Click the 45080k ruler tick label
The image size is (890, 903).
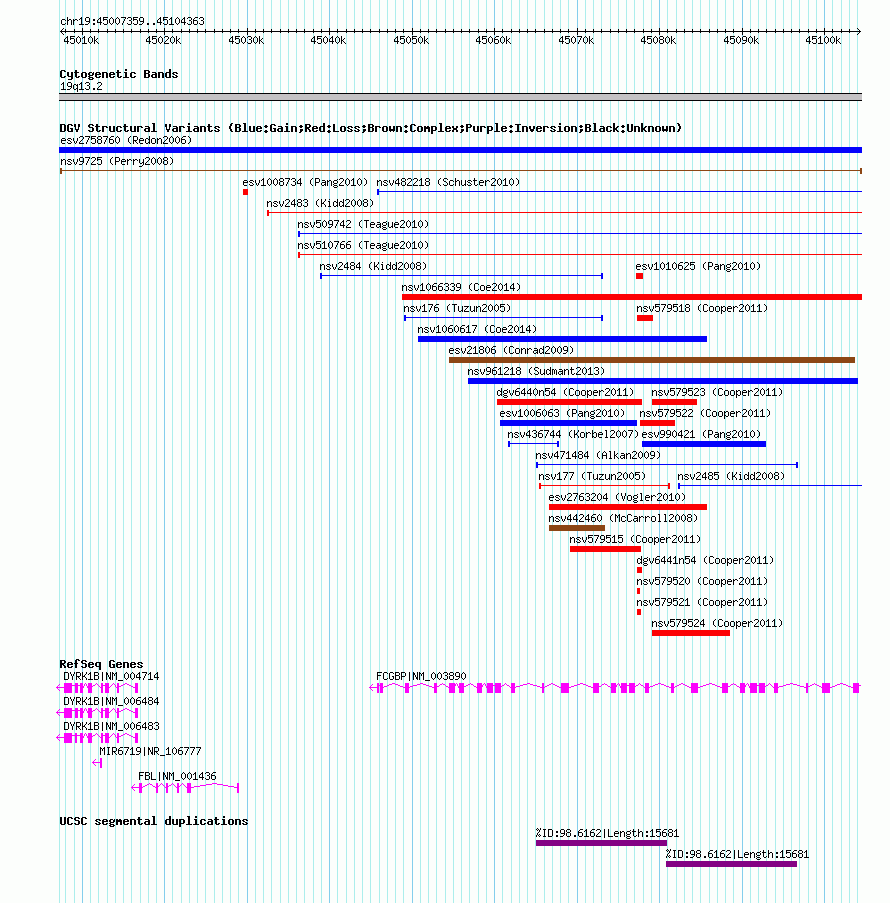click(658, 40)
